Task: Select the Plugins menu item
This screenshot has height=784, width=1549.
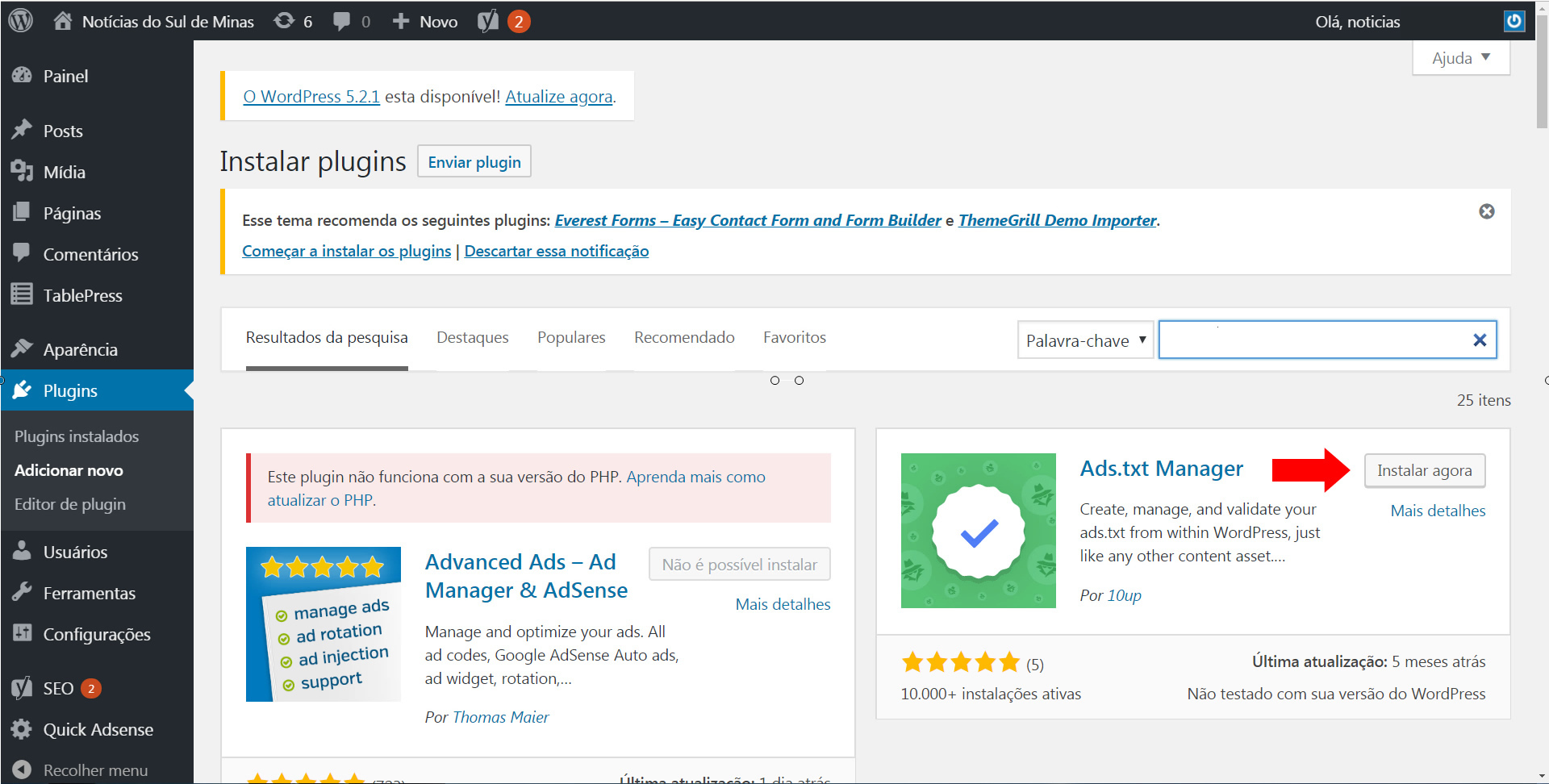Action: coord(97,390)
